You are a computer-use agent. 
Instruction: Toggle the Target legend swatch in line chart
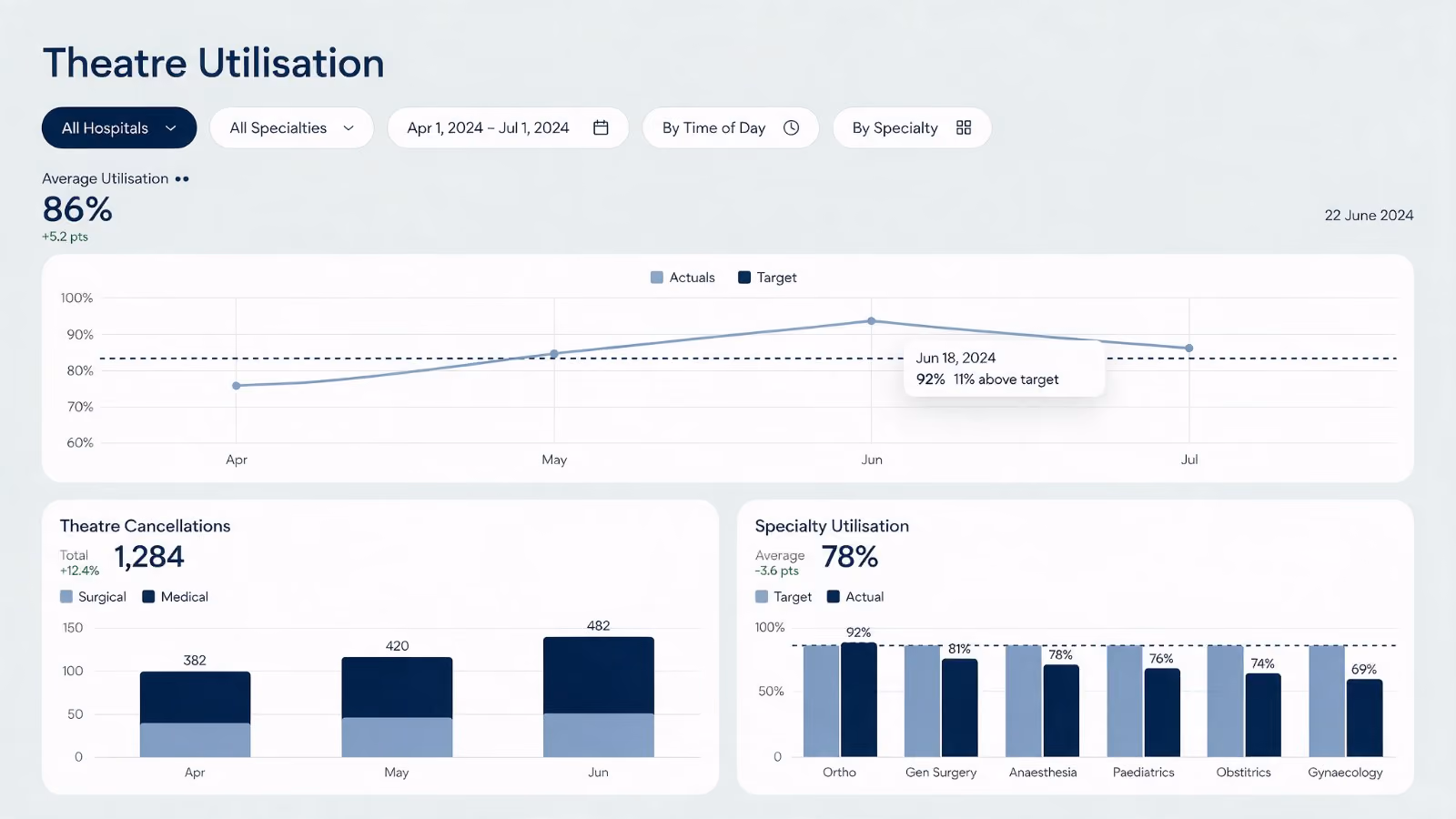click(744, 278)
